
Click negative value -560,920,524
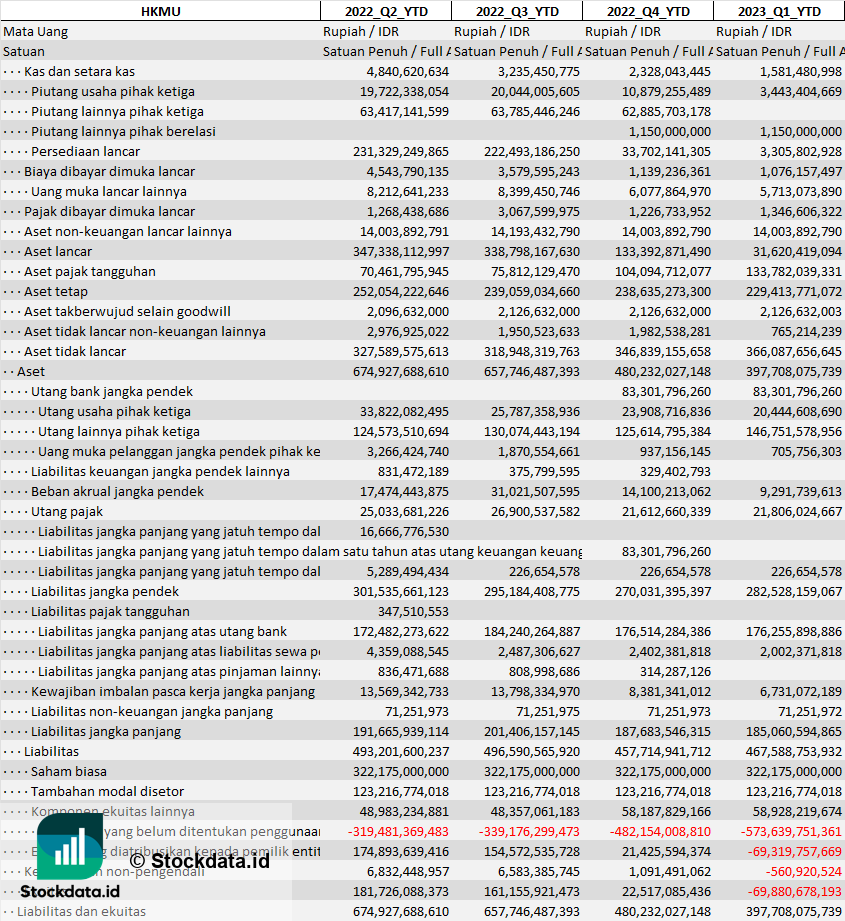804,870
